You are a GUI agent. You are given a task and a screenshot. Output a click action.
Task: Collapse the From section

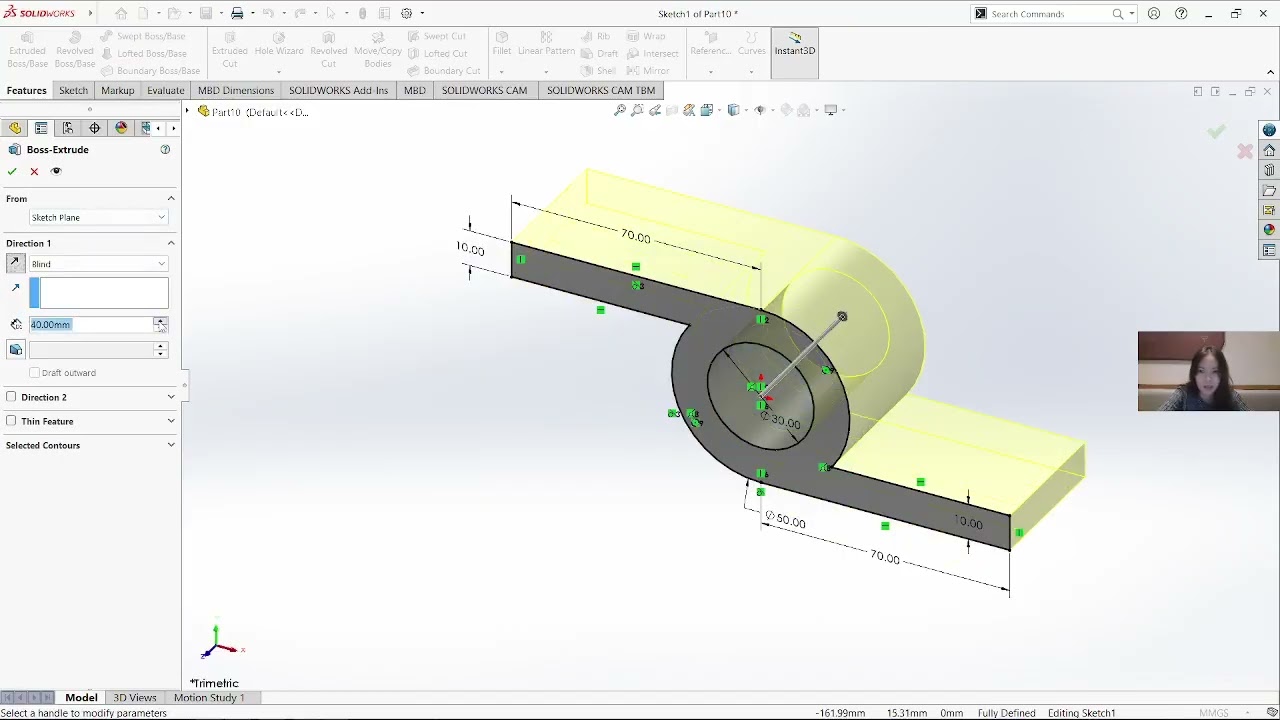(171, 198)
